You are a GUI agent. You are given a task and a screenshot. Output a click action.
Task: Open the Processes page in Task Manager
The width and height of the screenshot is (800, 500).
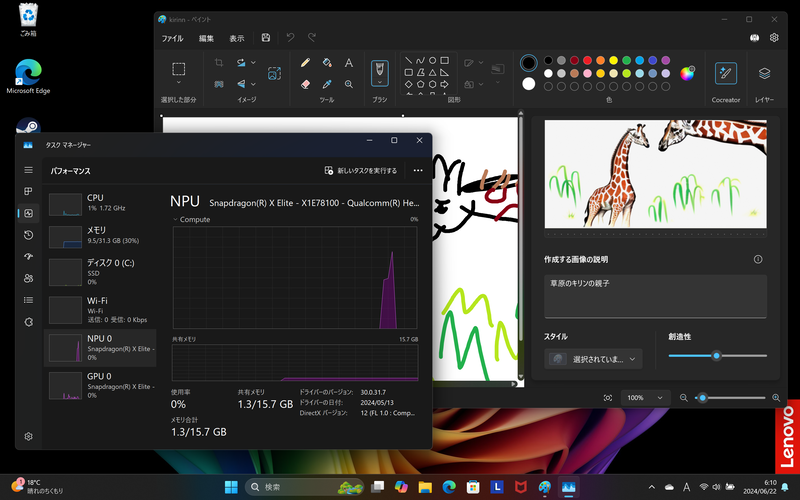pyautogui.click(x=29, y=191)
